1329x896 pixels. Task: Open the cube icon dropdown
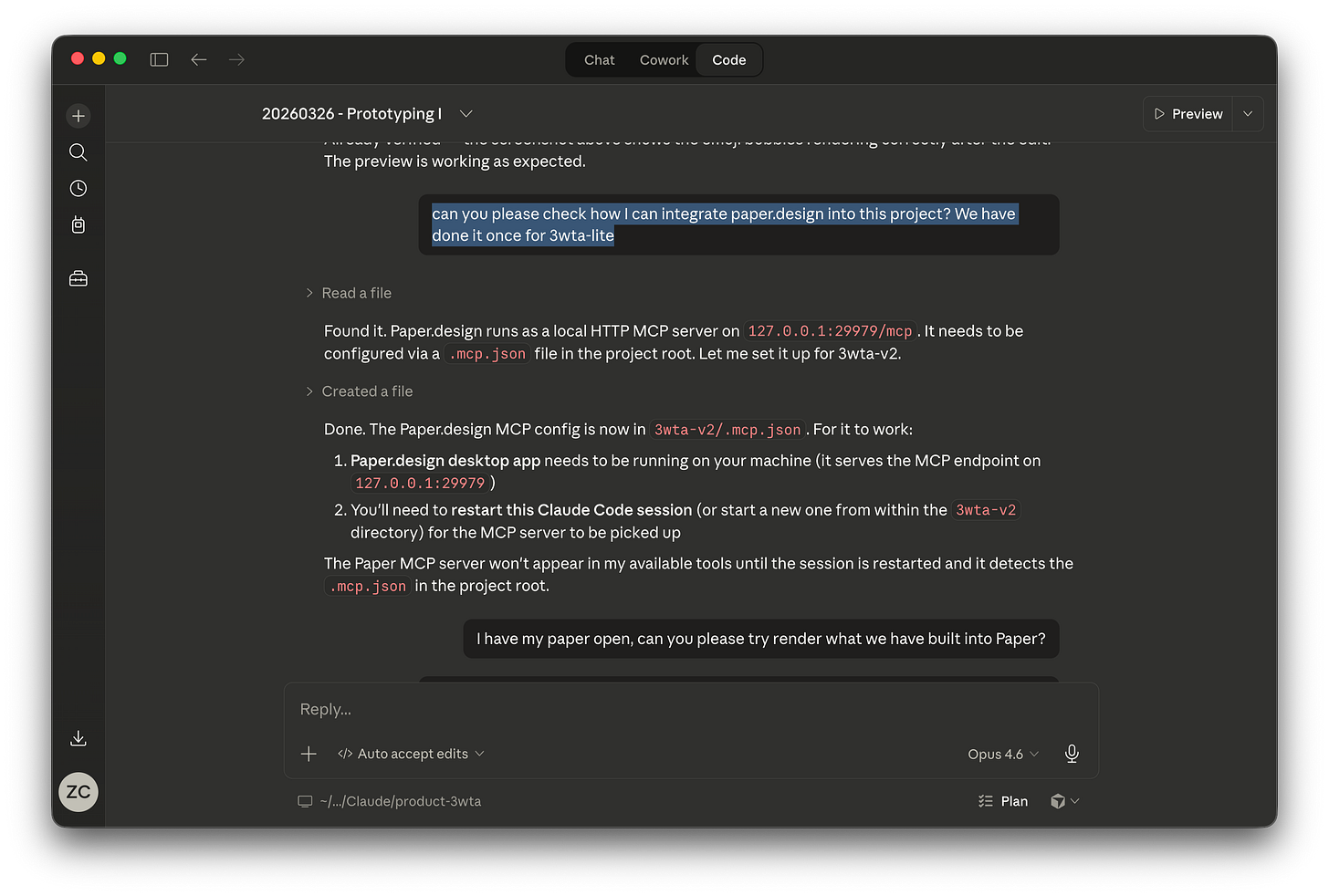pyautogui.click(x=1064, y=801)
